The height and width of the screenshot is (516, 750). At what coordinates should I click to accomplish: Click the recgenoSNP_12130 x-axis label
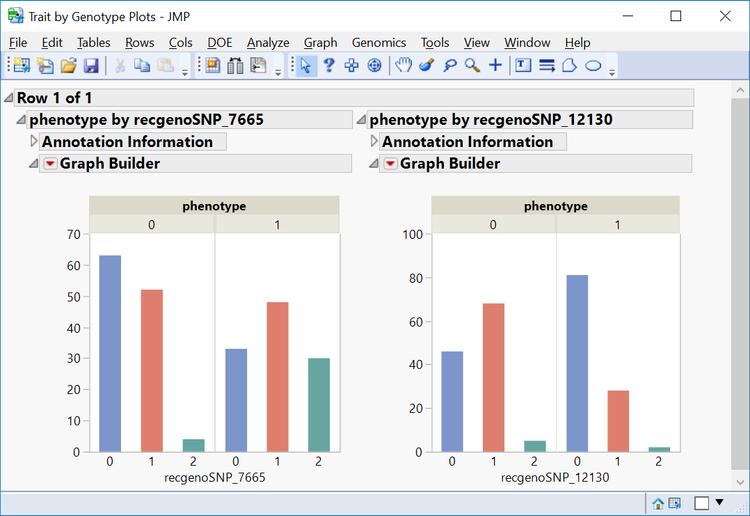(x=555, y=477)
